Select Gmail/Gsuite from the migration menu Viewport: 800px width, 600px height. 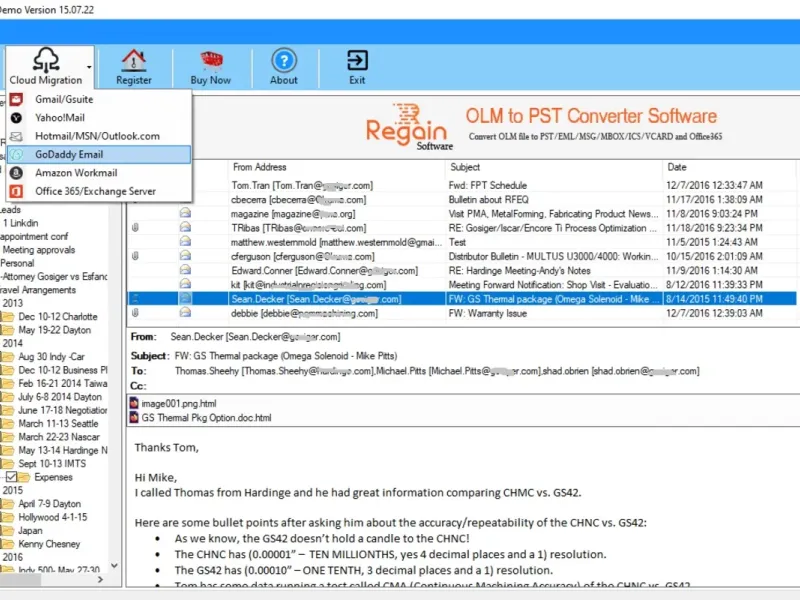(x=99, y=99)
